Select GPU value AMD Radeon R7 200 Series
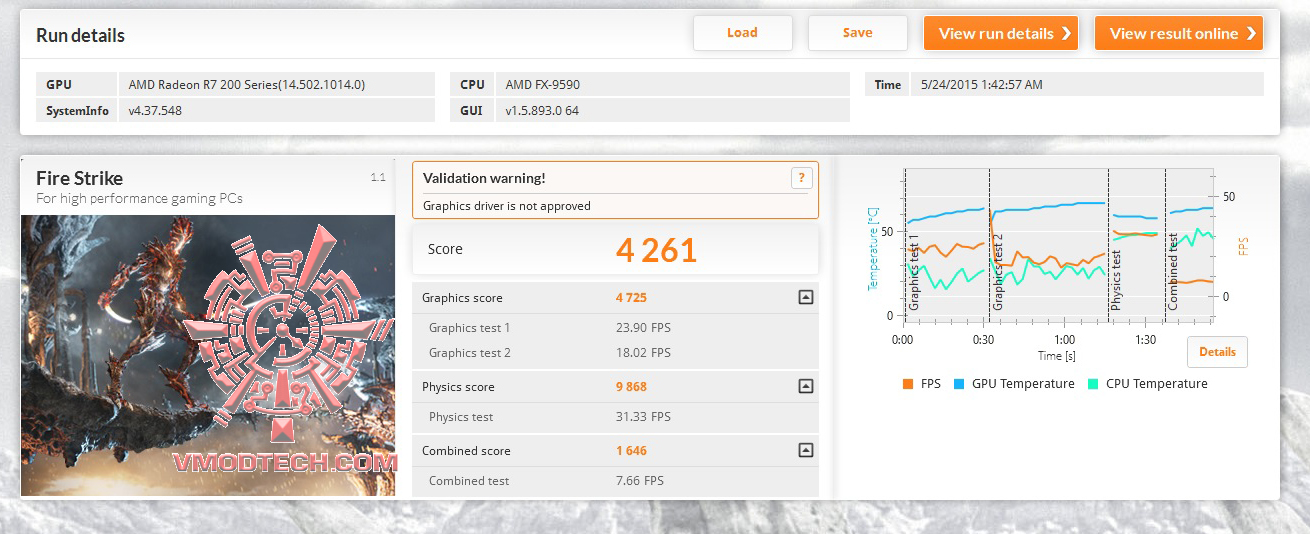 [x=247, y=85]
